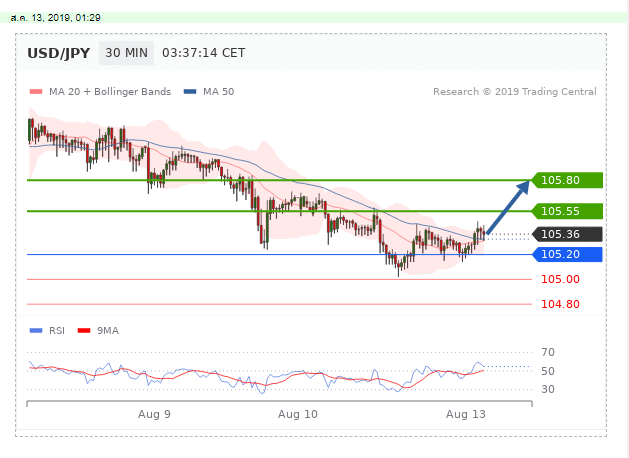
Task: Click the RSI legend label
Action: point(57,331)
